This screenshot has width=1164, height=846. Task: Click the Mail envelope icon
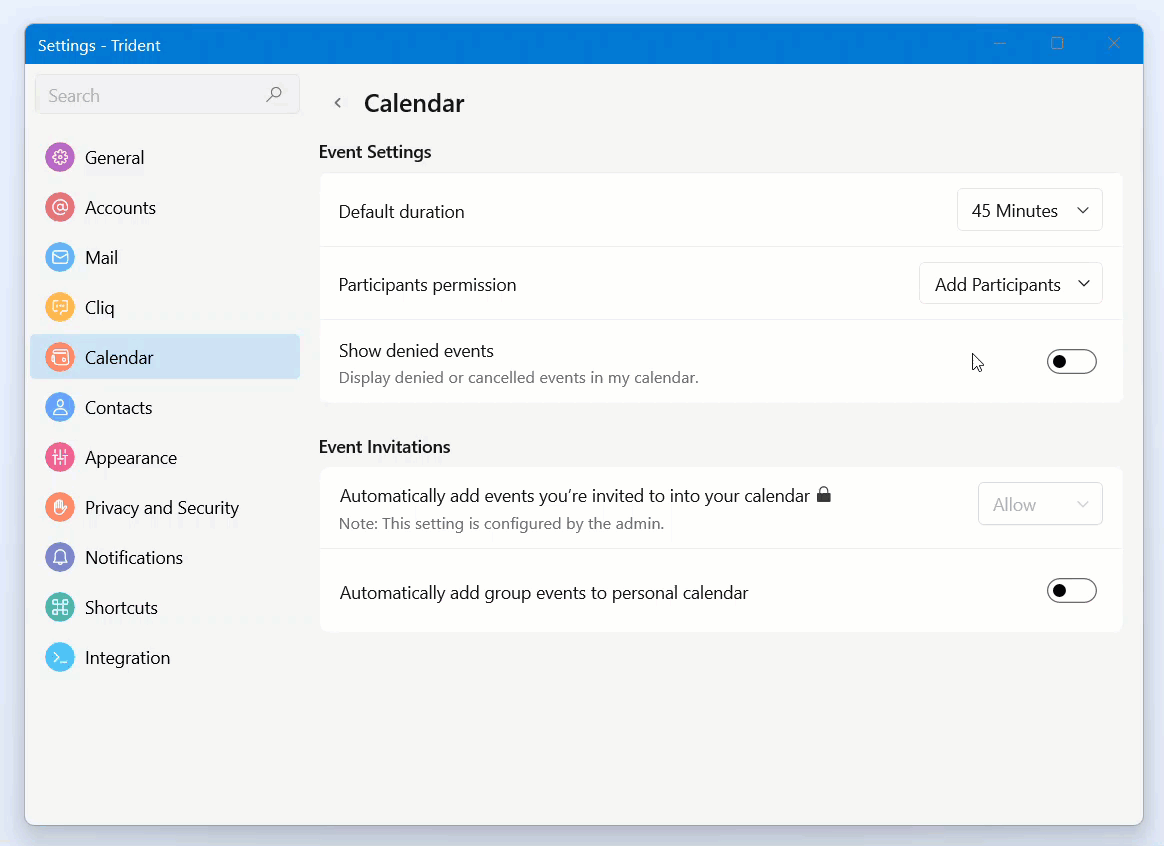(60, 258)
